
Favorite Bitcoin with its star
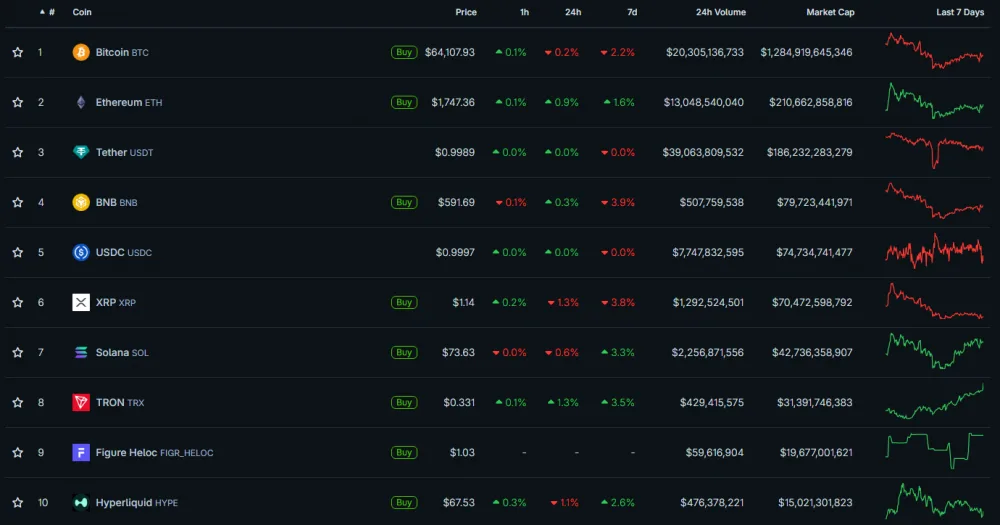click(x=18, y=52)
